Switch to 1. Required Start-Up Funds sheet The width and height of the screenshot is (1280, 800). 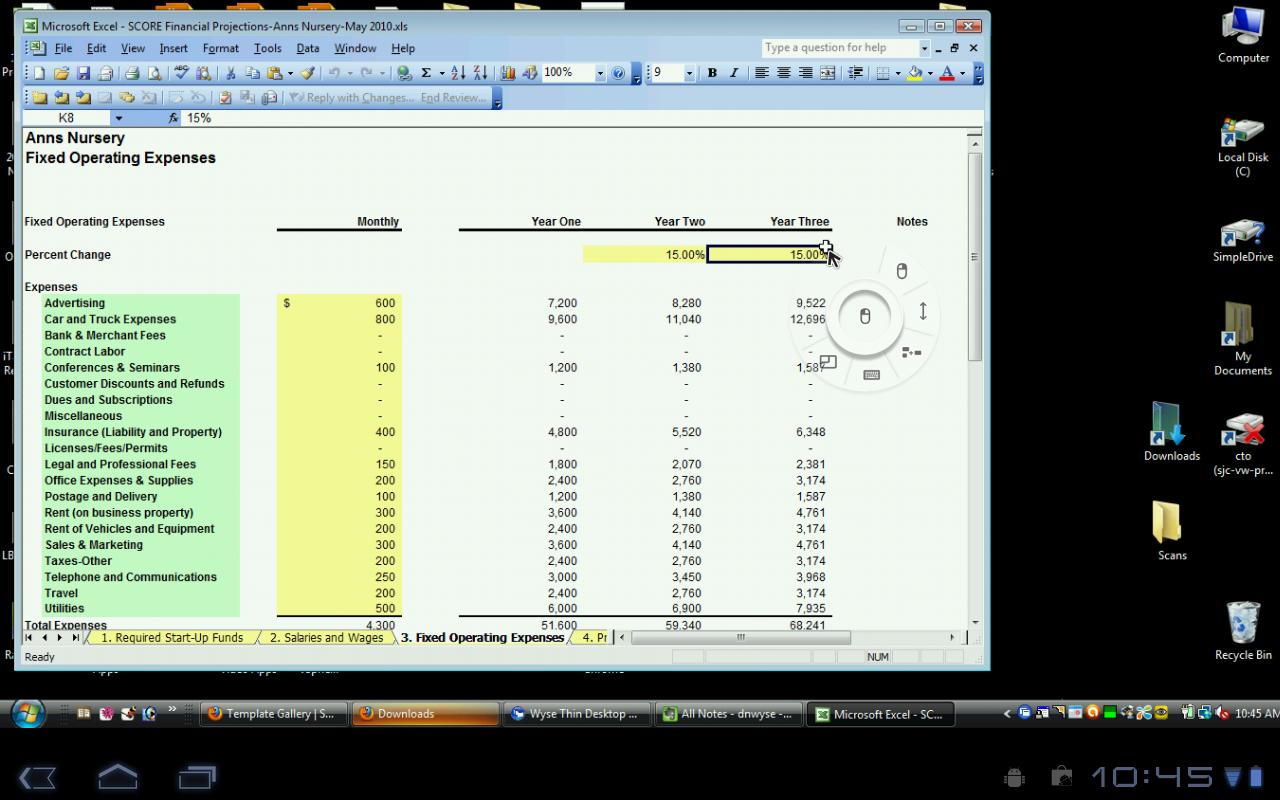pyautogui.click(x=172, y=637)
